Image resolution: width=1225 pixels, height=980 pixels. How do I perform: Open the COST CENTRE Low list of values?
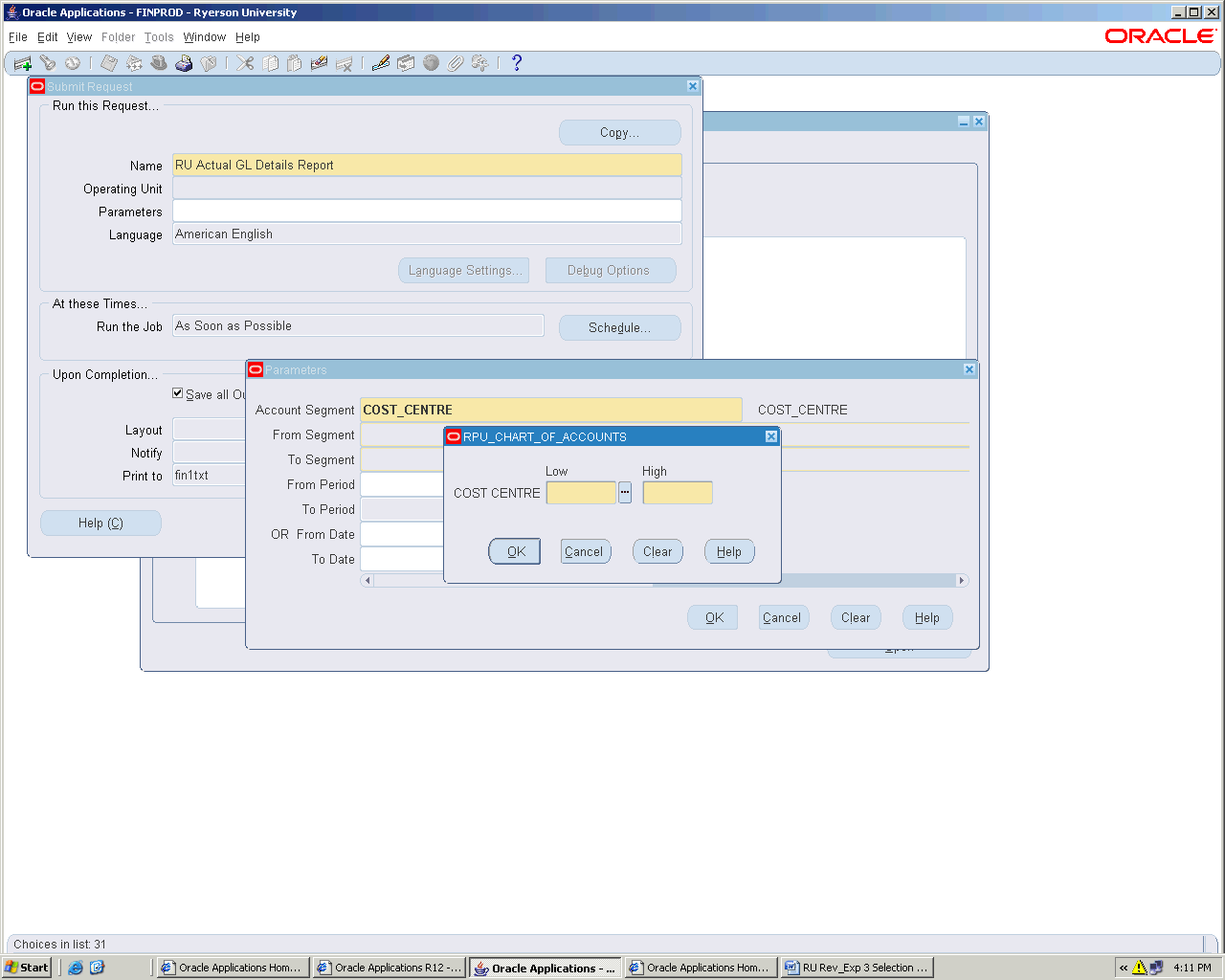point(625,493)
